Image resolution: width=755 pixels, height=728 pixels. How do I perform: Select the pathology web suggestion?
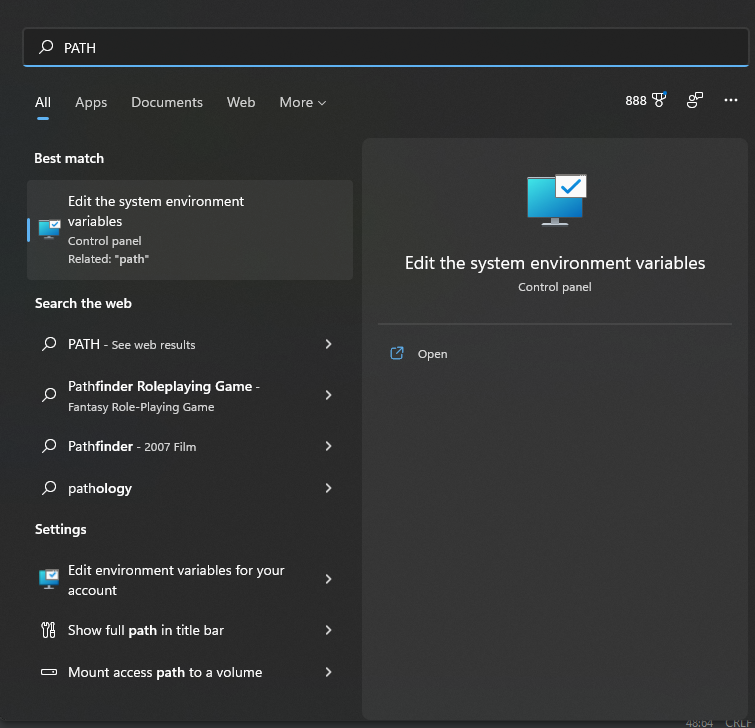[x=190, y=488]
